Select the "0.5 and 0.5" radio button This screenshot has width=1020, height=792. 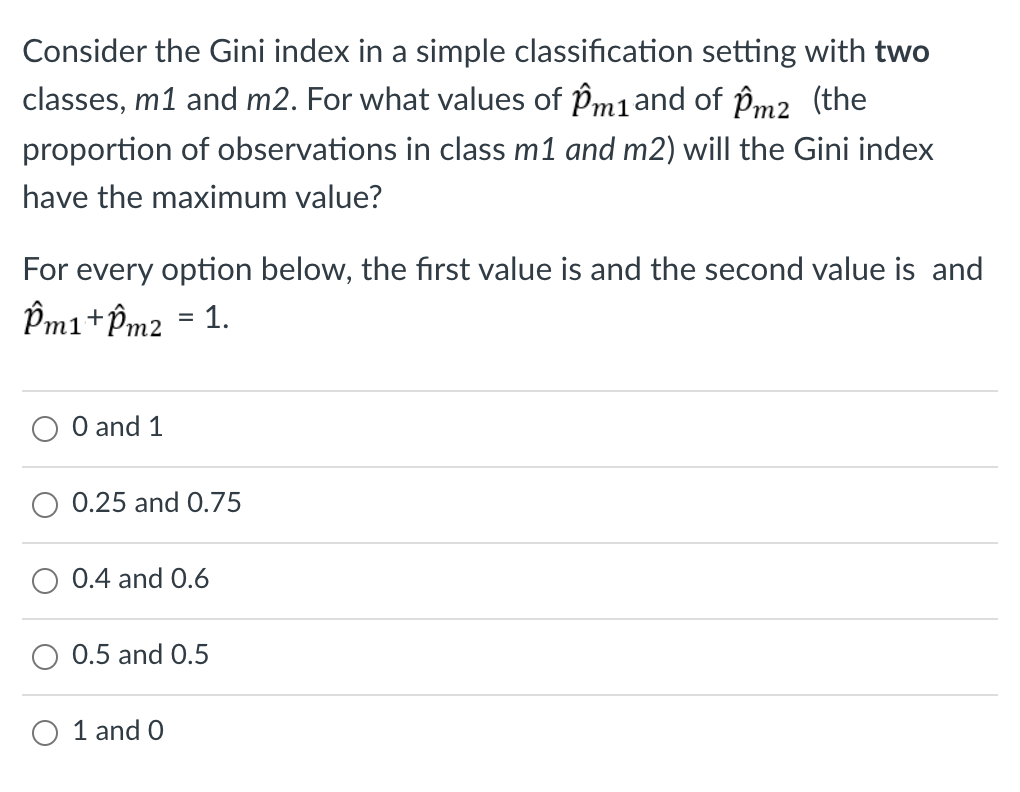44,656
